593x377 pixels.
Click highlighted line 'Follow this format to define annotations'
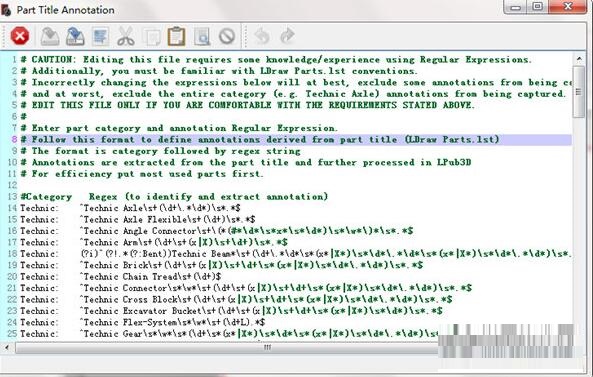[x=260, y=140]
